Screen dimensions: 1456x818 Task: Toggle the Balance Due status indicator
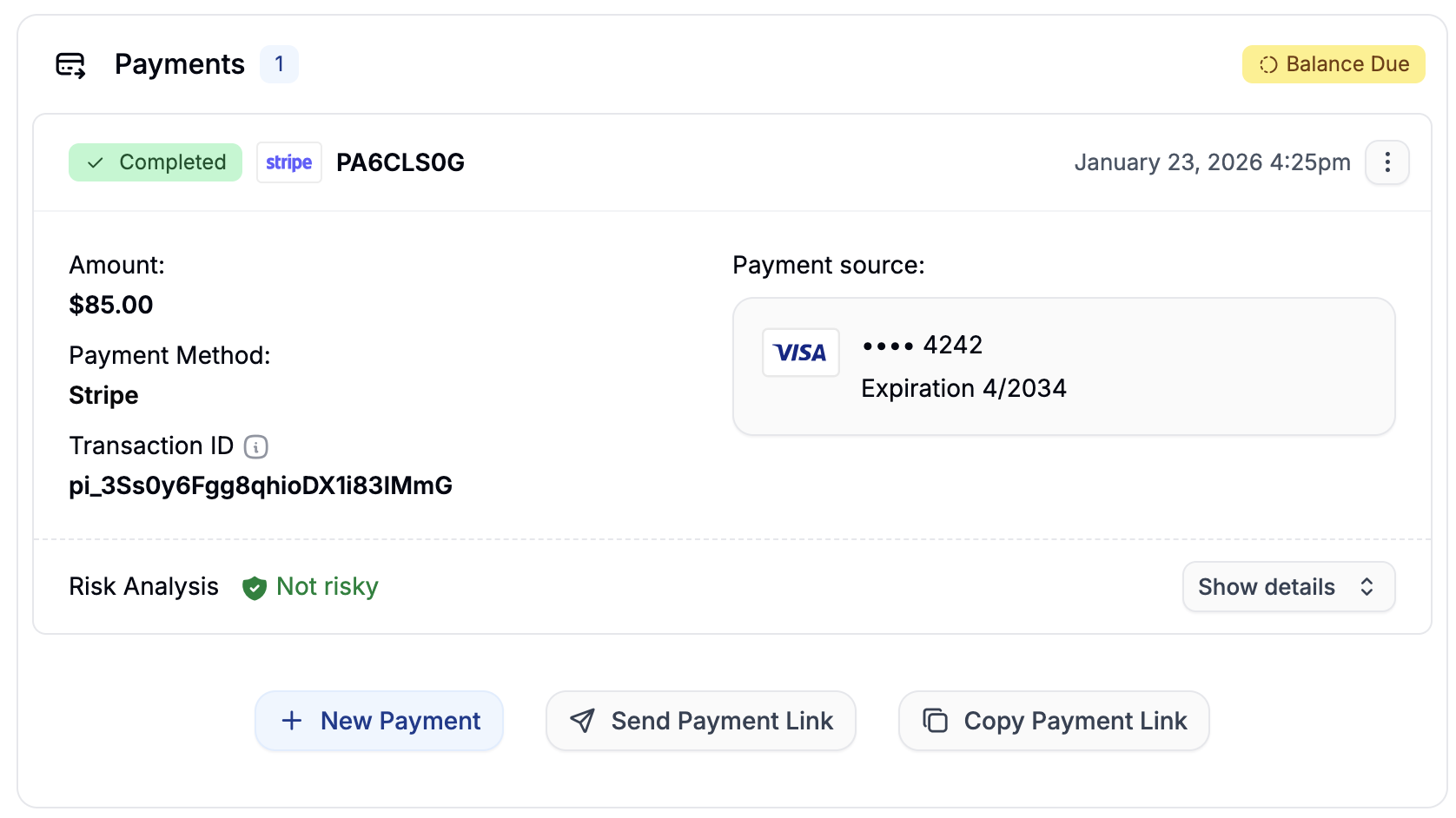point(1333,63)
